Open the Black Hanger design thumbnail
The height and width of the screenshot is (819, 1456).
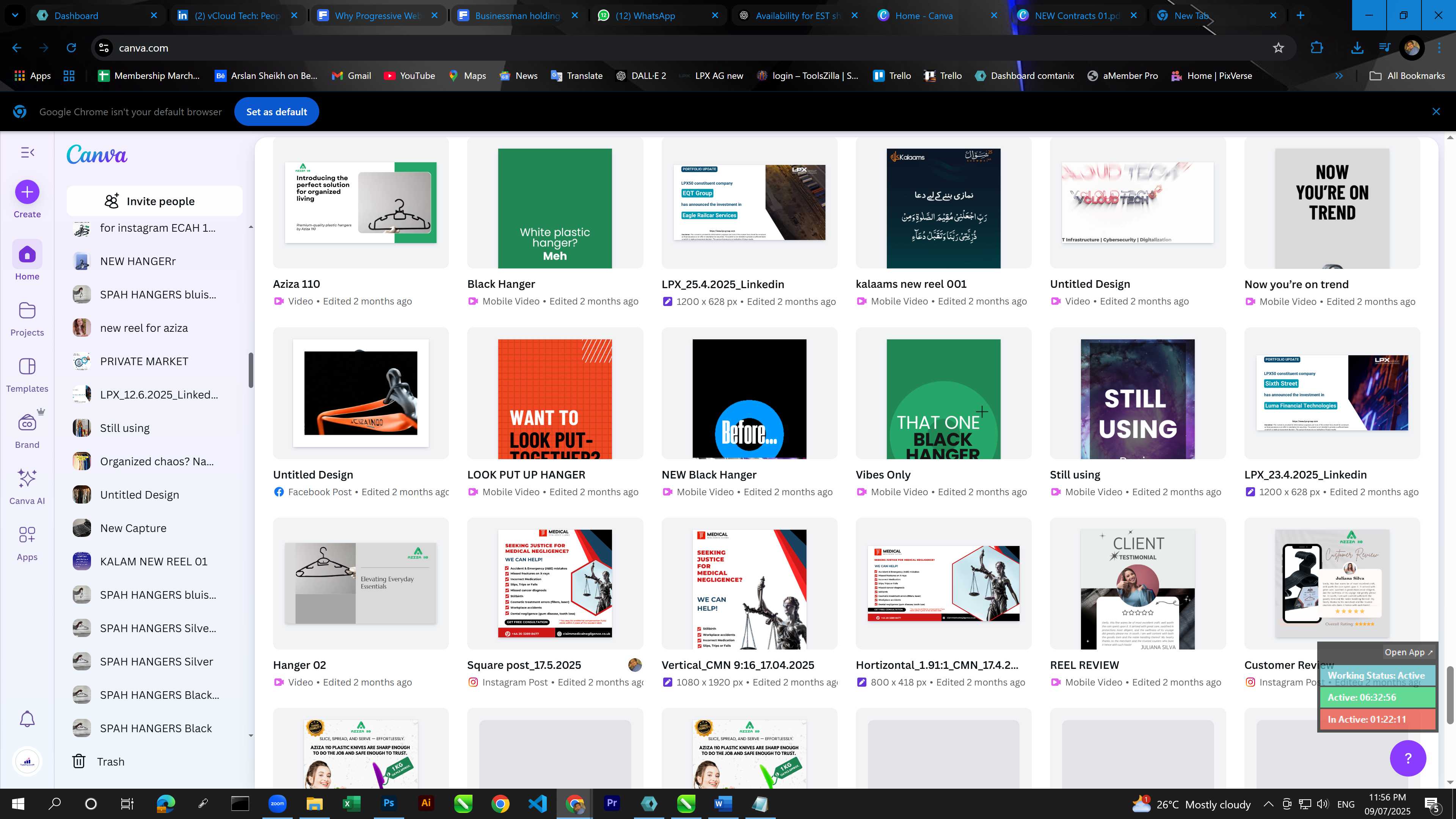coord(555,203)
